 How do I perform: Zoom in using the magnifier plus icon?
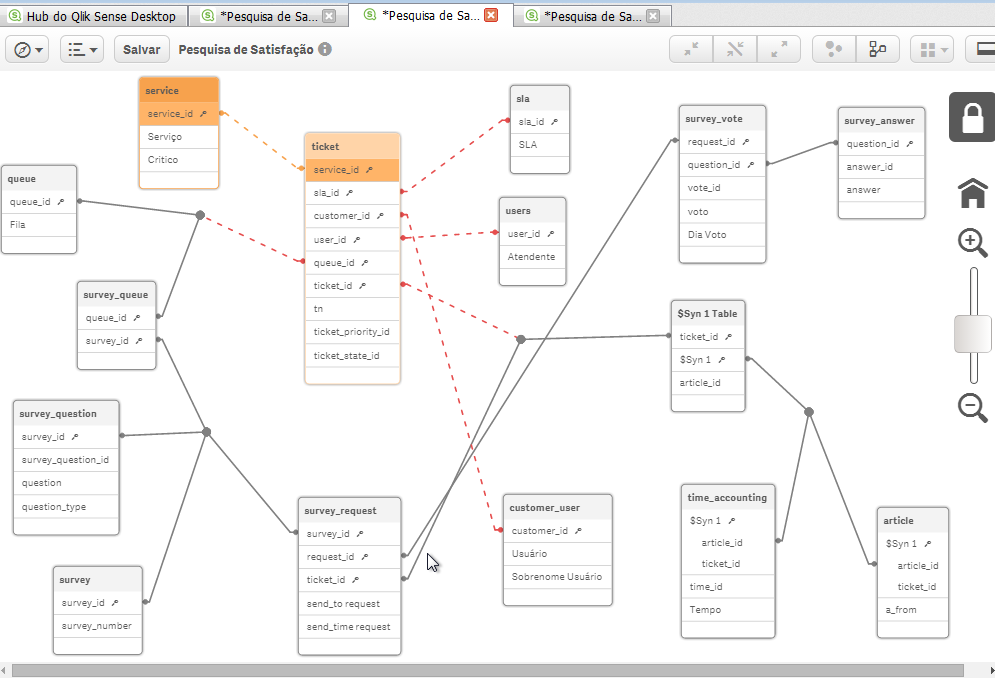point(971,243)
